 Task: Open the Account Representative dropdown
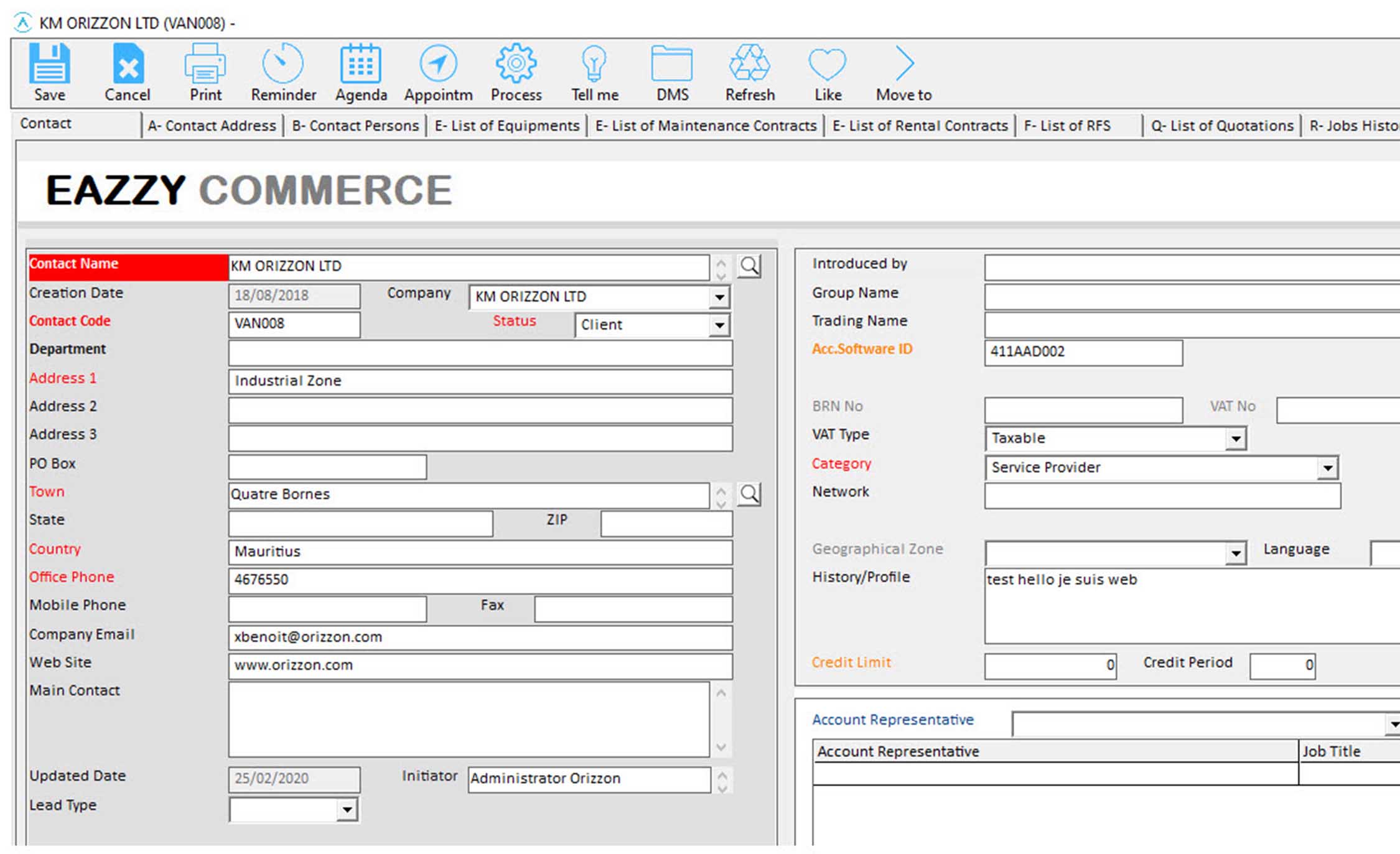(1393, 725)
